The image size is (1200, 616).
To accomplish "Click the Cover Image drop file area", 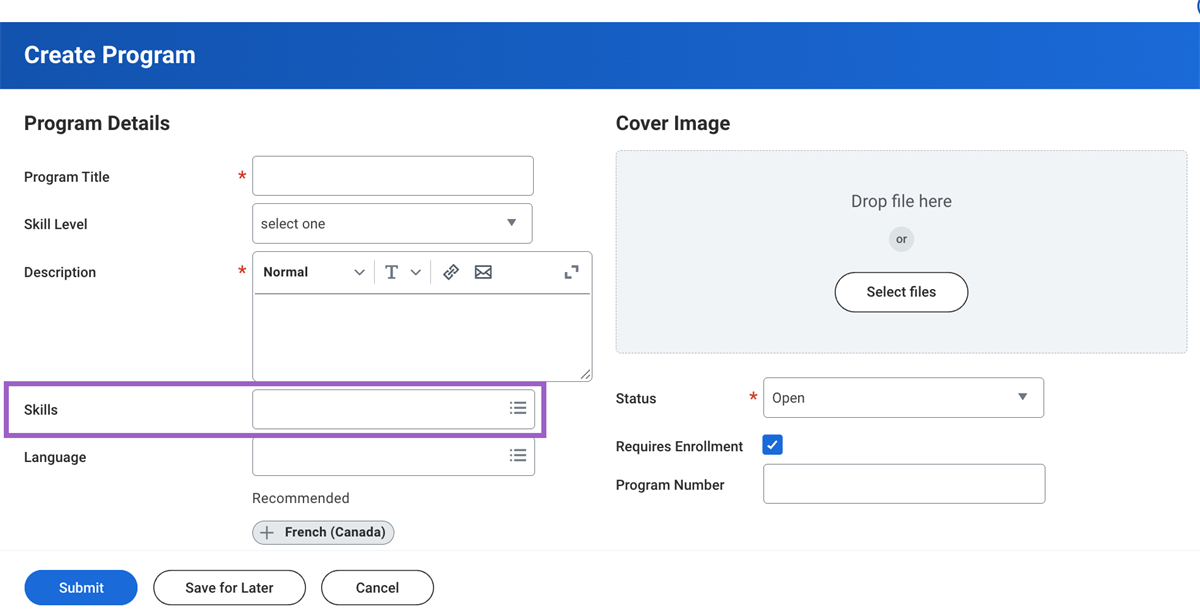I will [901, 252].
